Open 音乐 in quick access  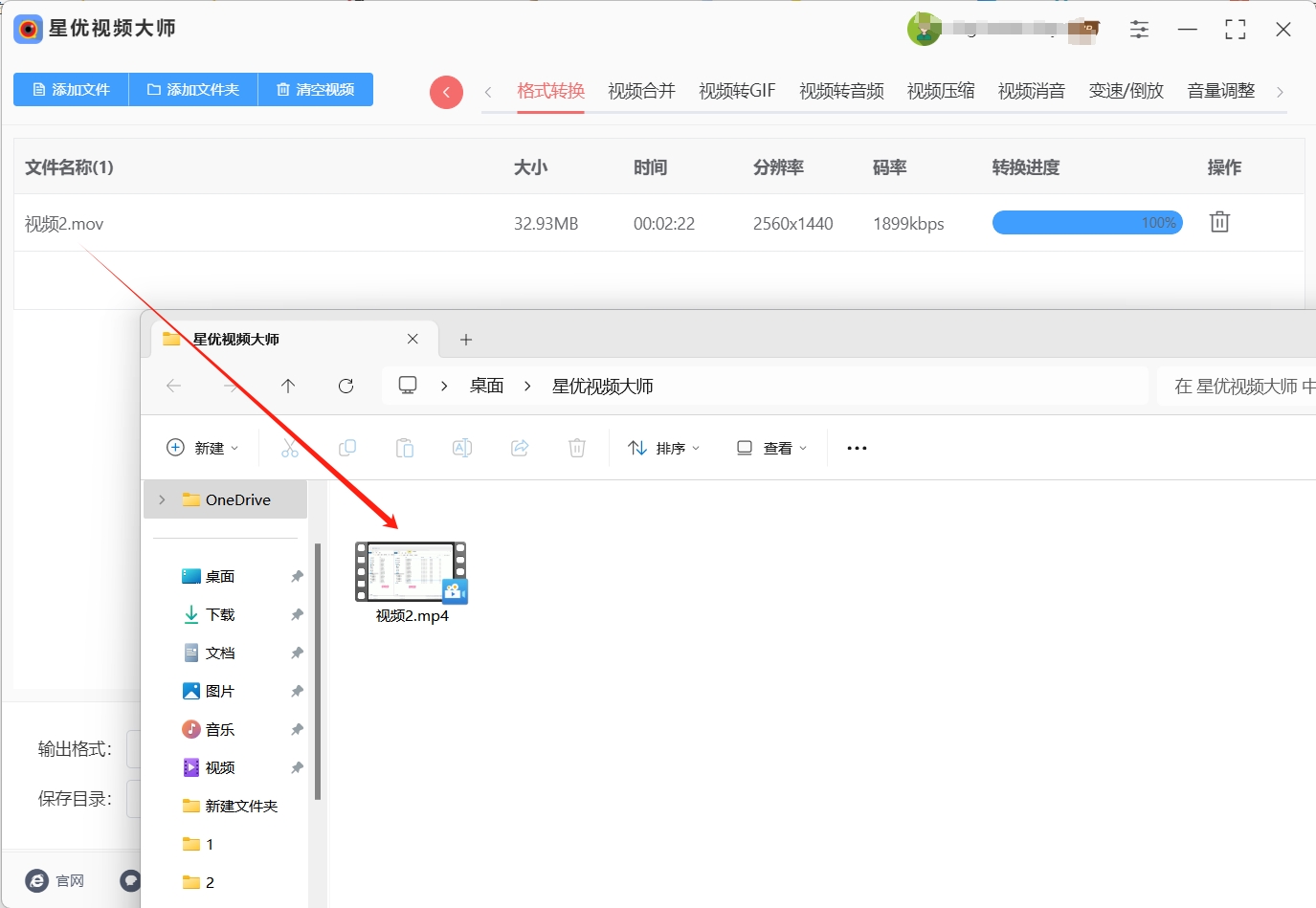click(220, 729)
